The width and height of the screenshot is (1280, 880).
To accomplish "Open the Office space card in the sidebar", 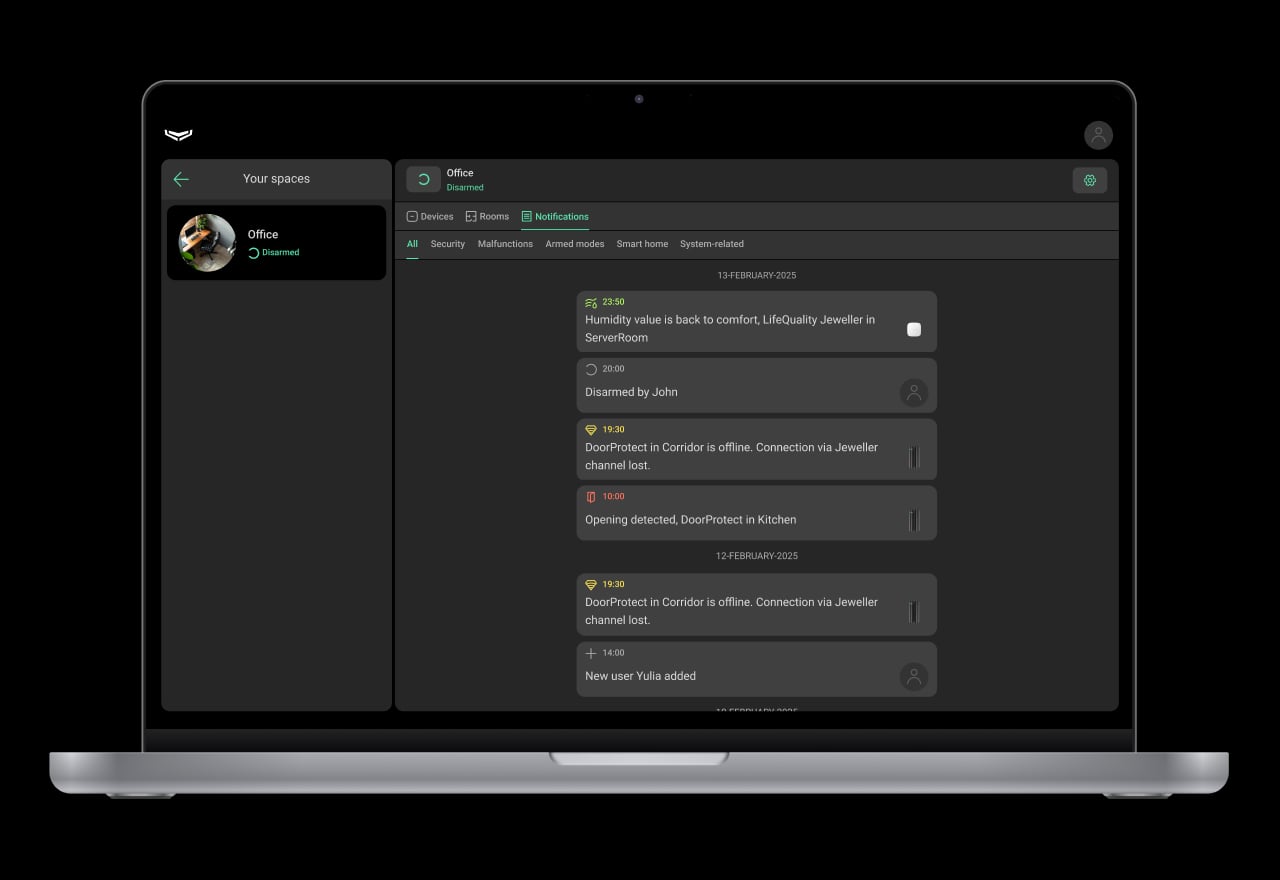I will click(x=276, y=242).
